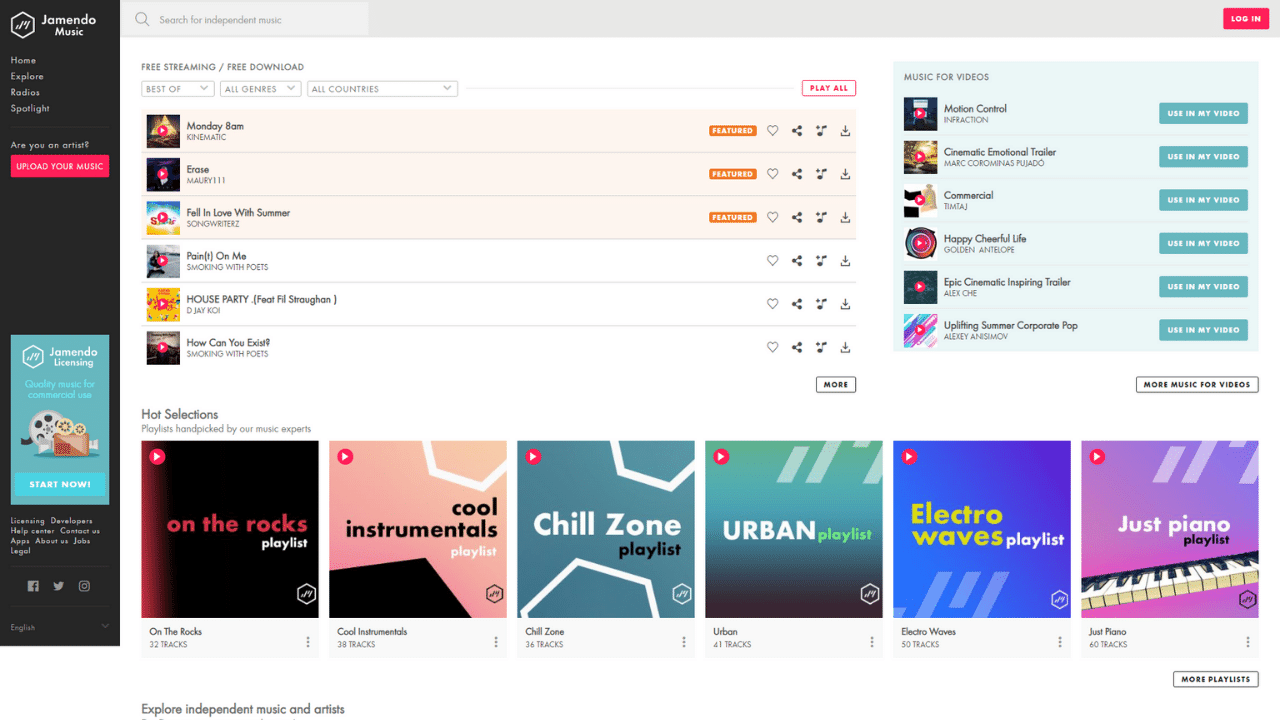Click the search magnifier icon
Screen dimensions: 1280x720
coord(142,19)
